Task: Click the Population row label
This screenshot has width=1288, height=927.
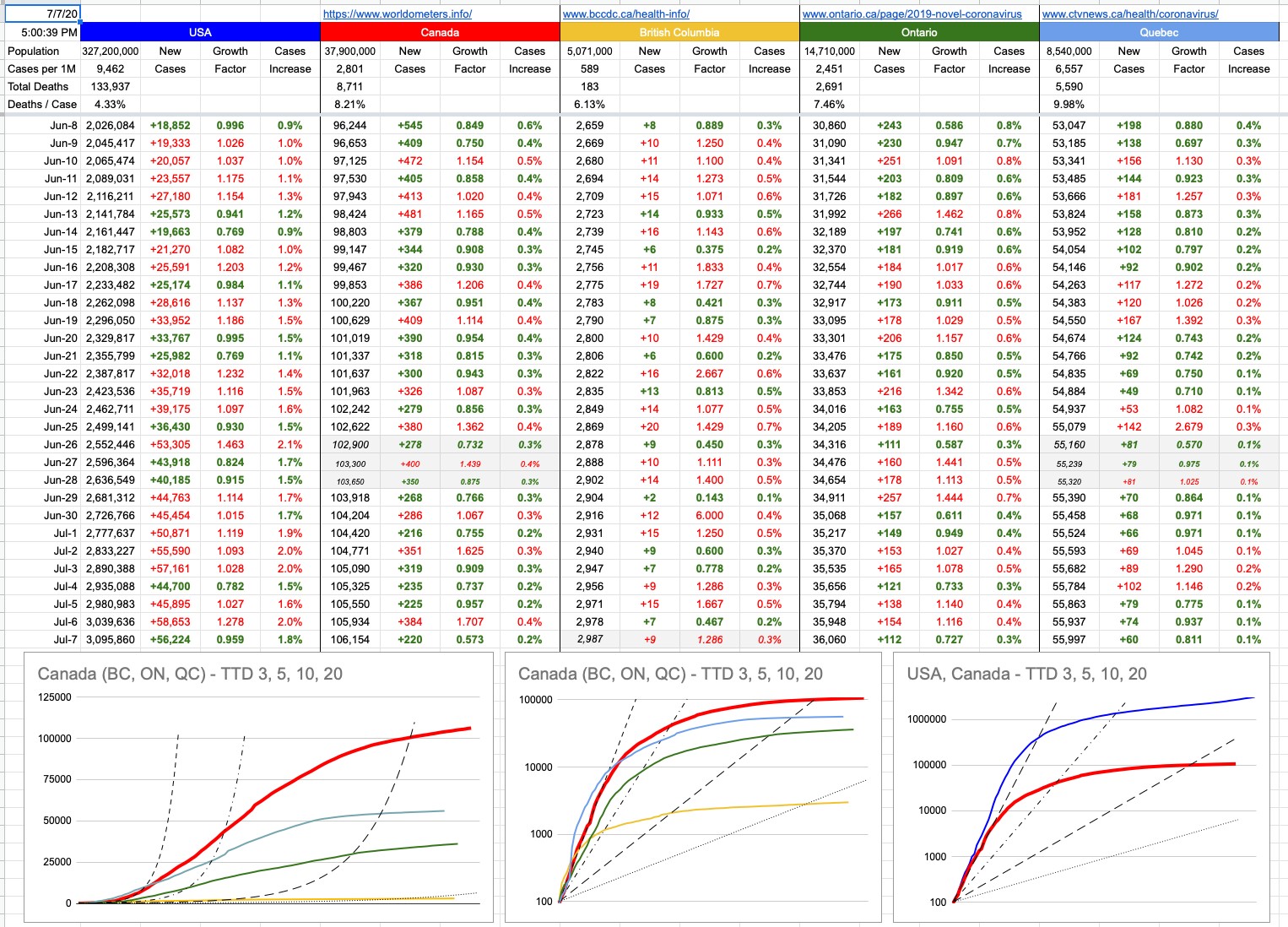Action: 43,51
